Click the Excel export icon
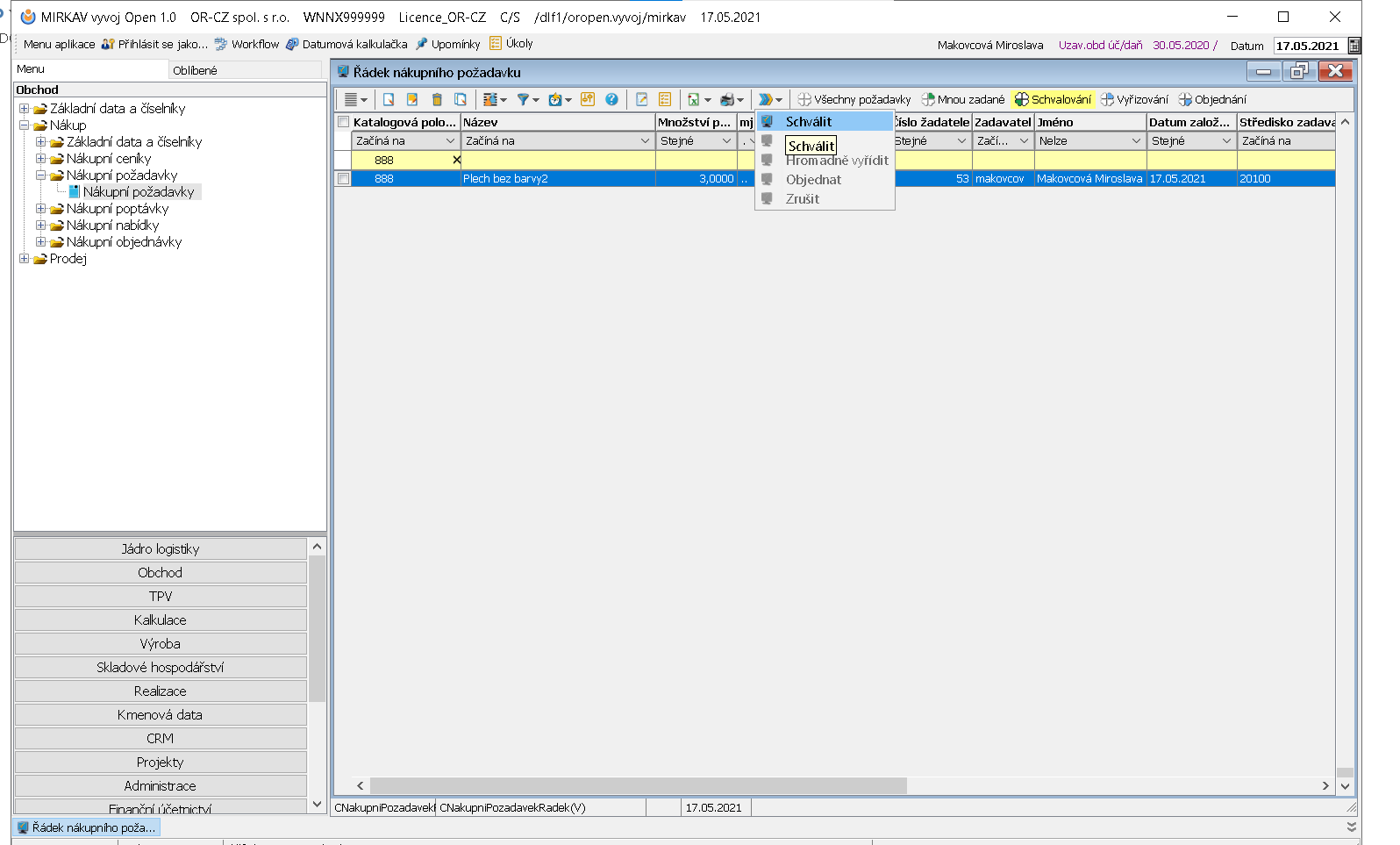This screenshot has width=1400, height=845. click(694, 100)
